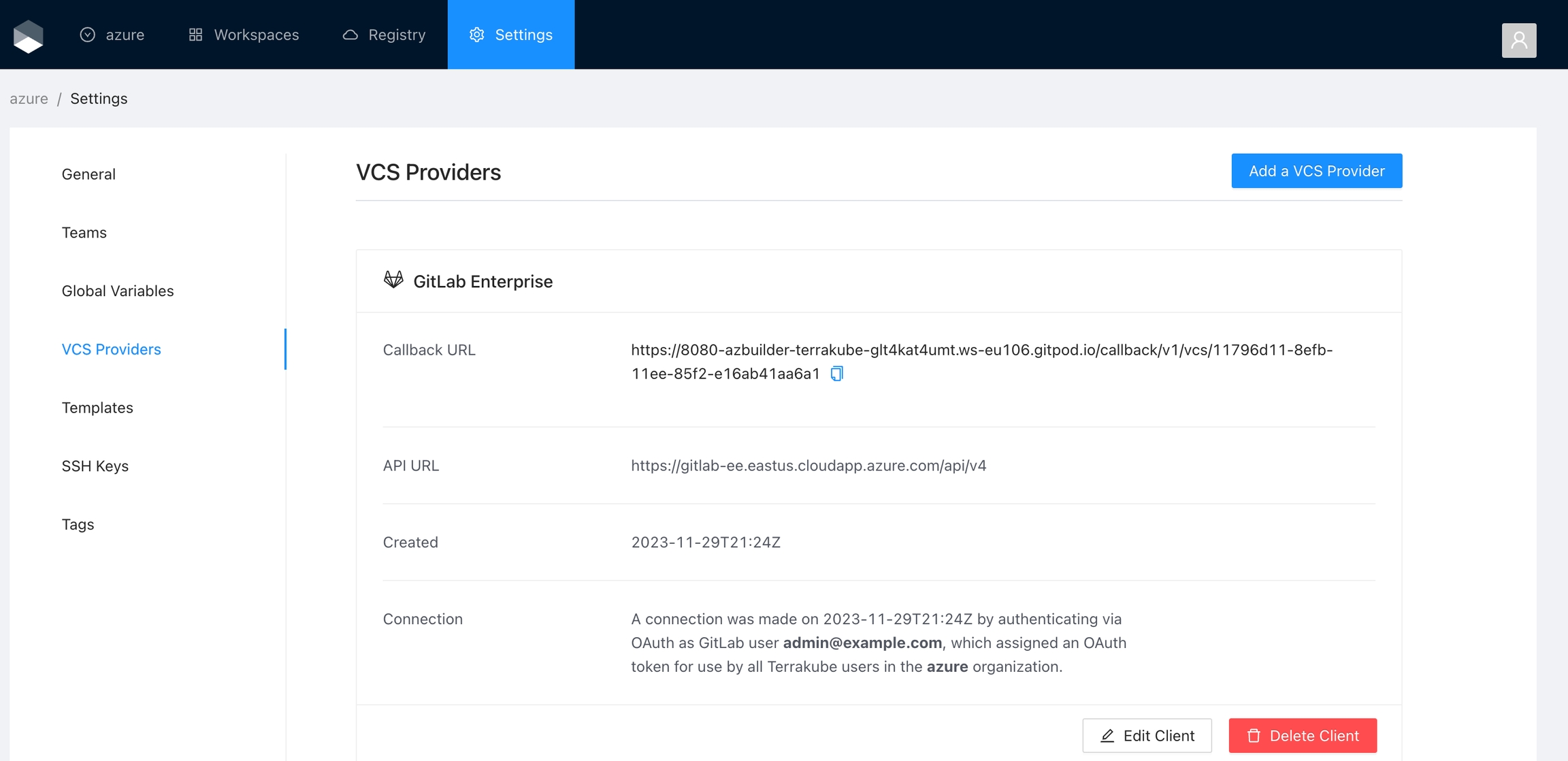Open the Registry tab
The height and width of the screenshot is (761, 1568).
(x=385, y=35)
